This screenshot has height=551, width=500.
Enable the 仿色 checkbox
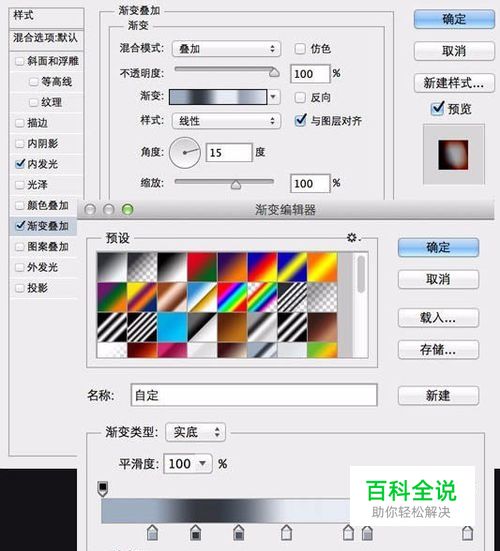coord(300,48)
